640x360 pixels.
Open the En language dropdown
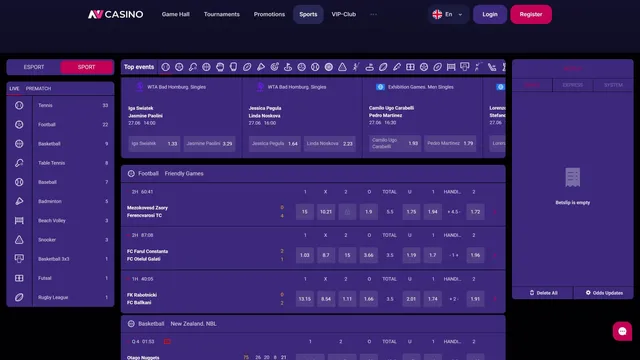[x=448, y=14]
